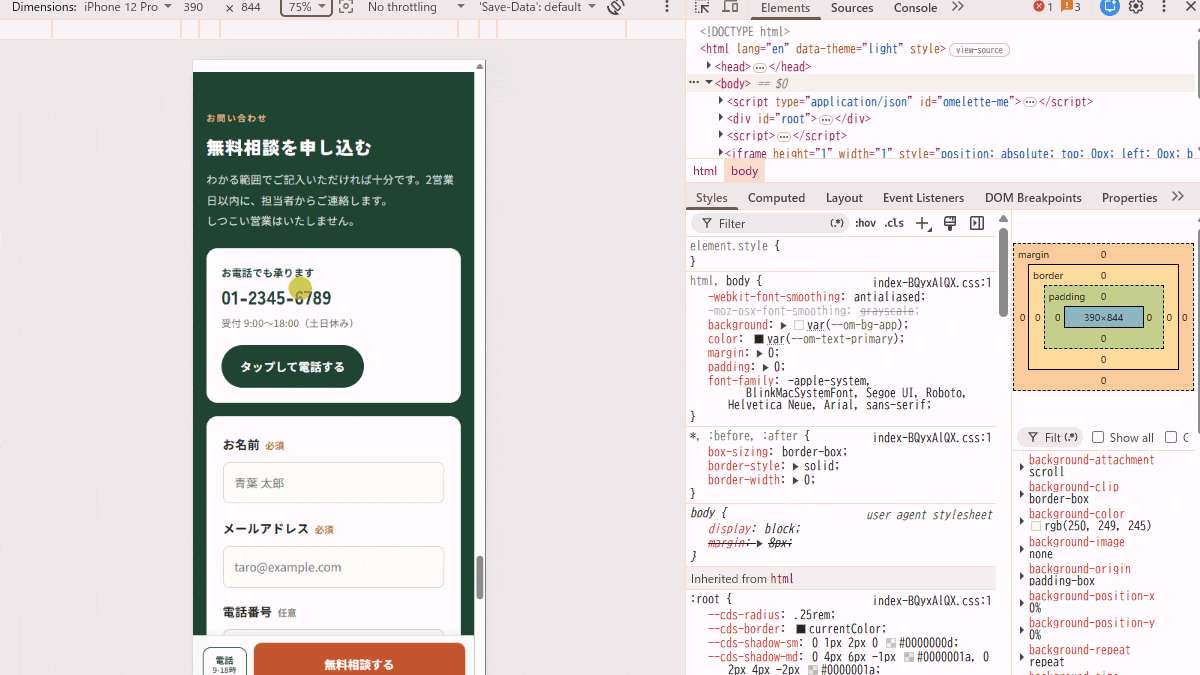The image size is (1200, 675).
Task: Click the --om-text-primary color swatch
Action: coord(759,340)
